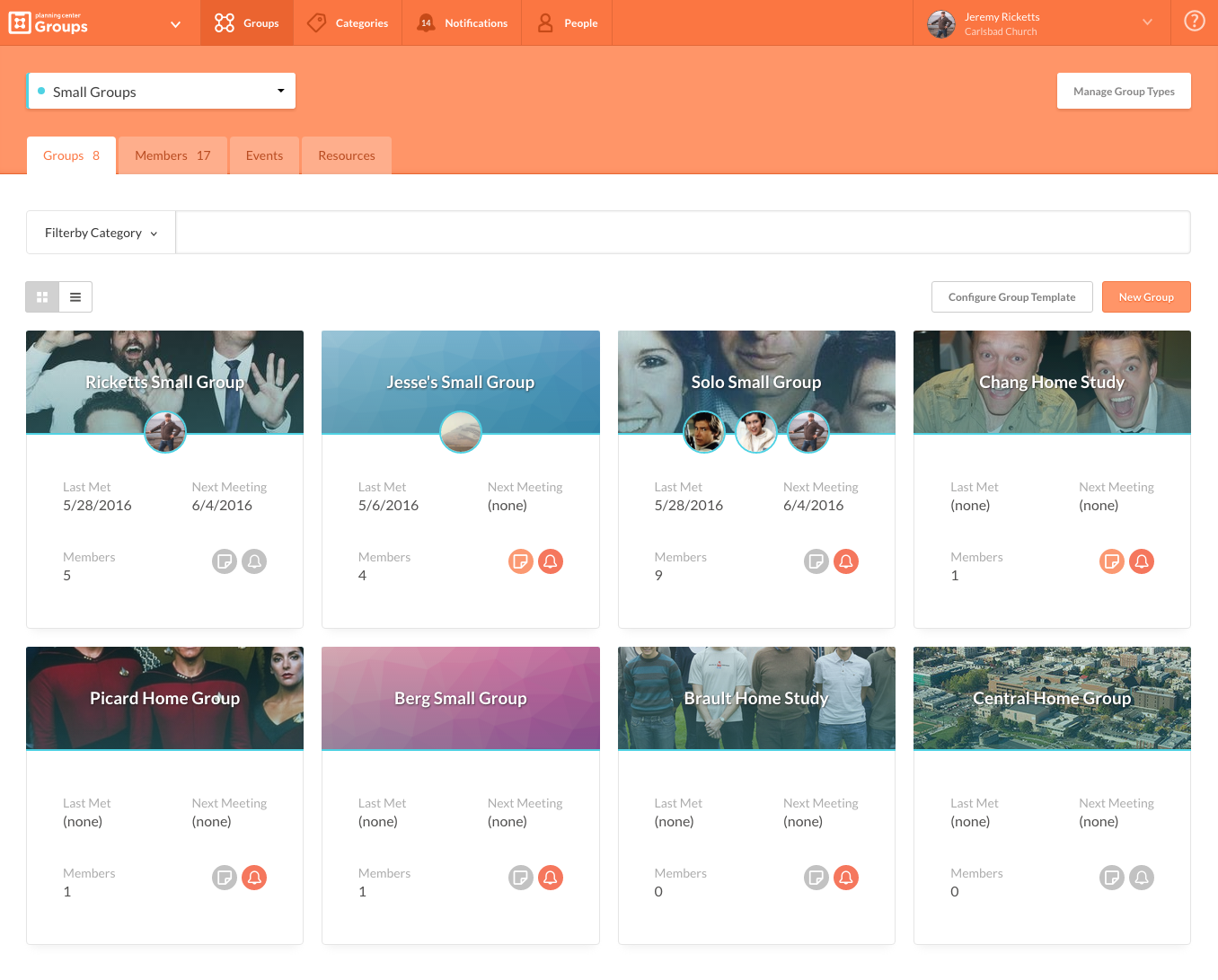Viewport: 1218px width, 980px height.
Task: Click a member avatar on Solo Small Group card
Action: tap(755, 431)
